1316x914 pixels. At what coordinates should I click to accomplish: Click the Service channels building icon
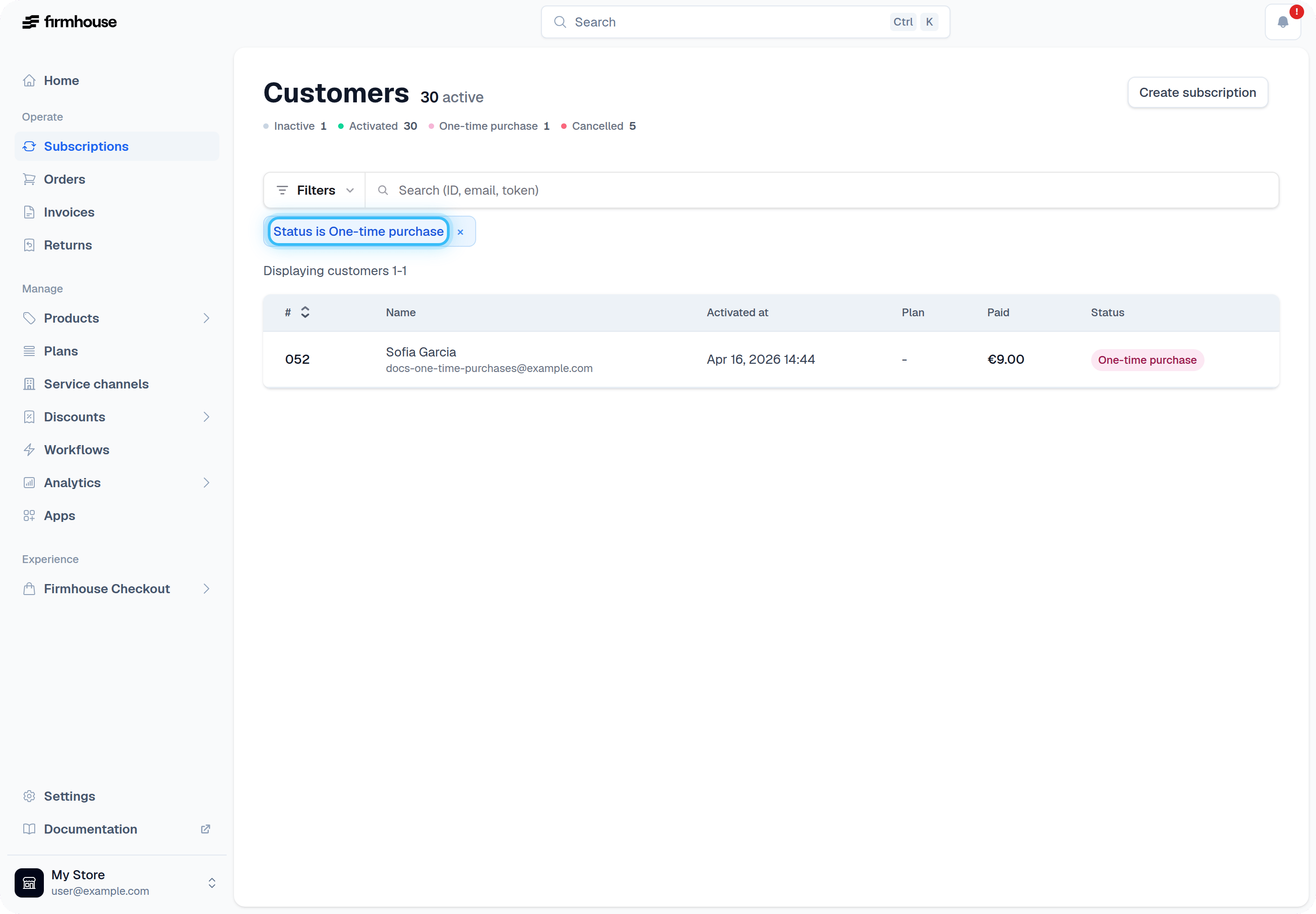tap(29, 384)
